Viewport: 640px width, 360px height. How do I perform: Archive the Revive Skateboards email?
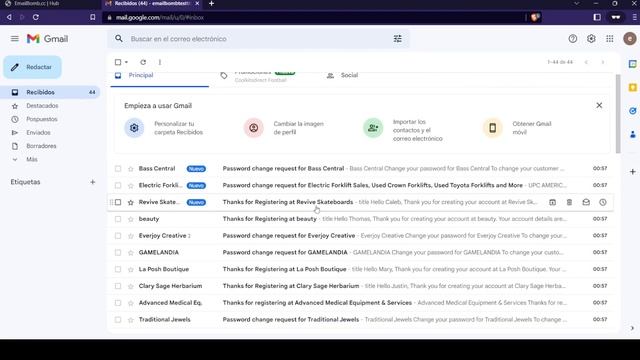(x=552, y=202)
